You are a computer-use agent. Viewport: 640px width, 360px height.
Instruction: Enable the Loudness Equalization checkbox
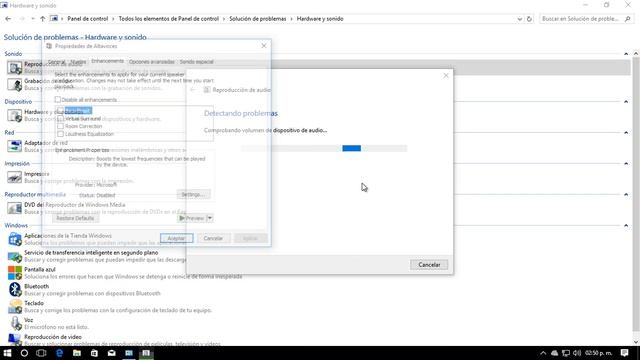coord(60,134)
